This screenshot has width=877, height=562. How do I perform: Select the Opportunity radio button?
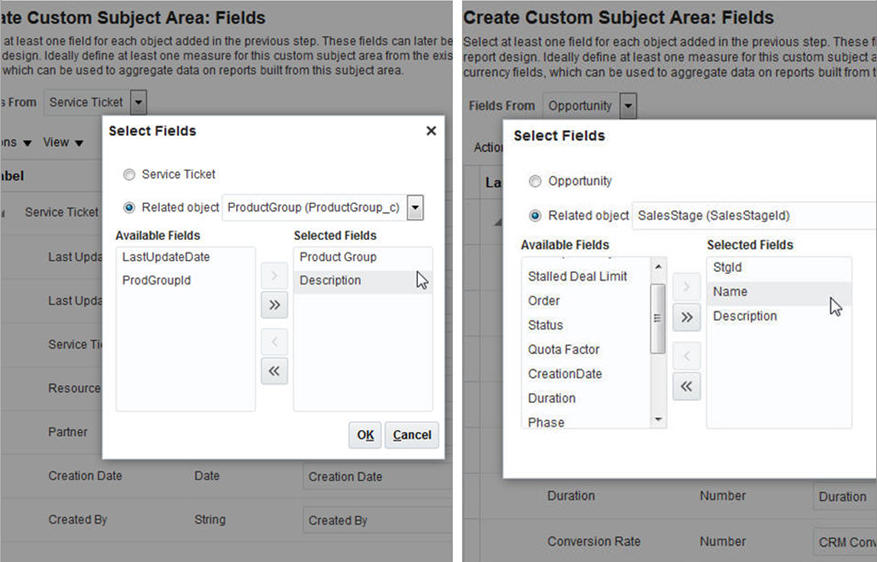[535, 182]
